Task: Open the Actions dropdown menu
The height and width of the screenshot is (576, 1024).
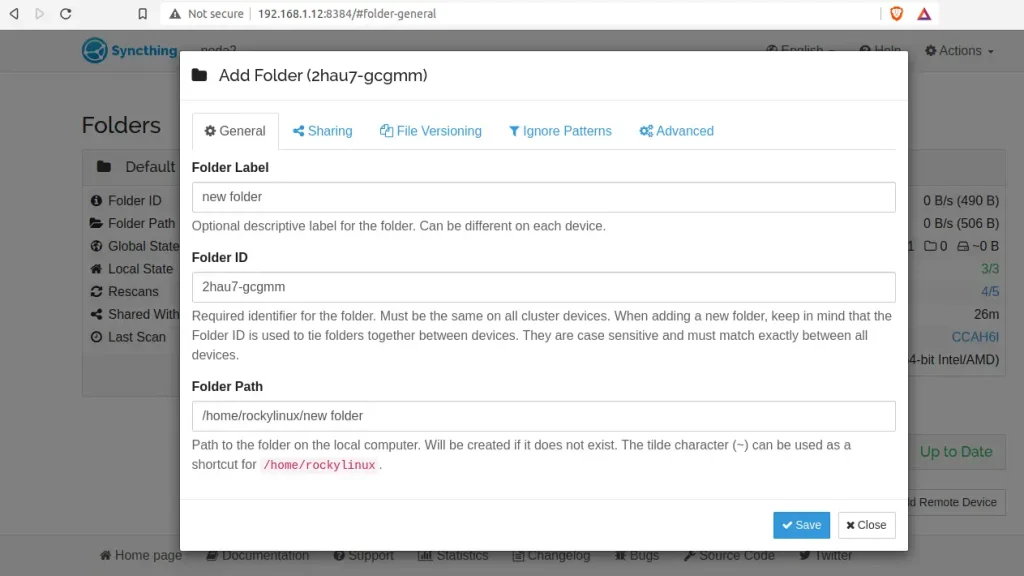Action: point(959,51)
